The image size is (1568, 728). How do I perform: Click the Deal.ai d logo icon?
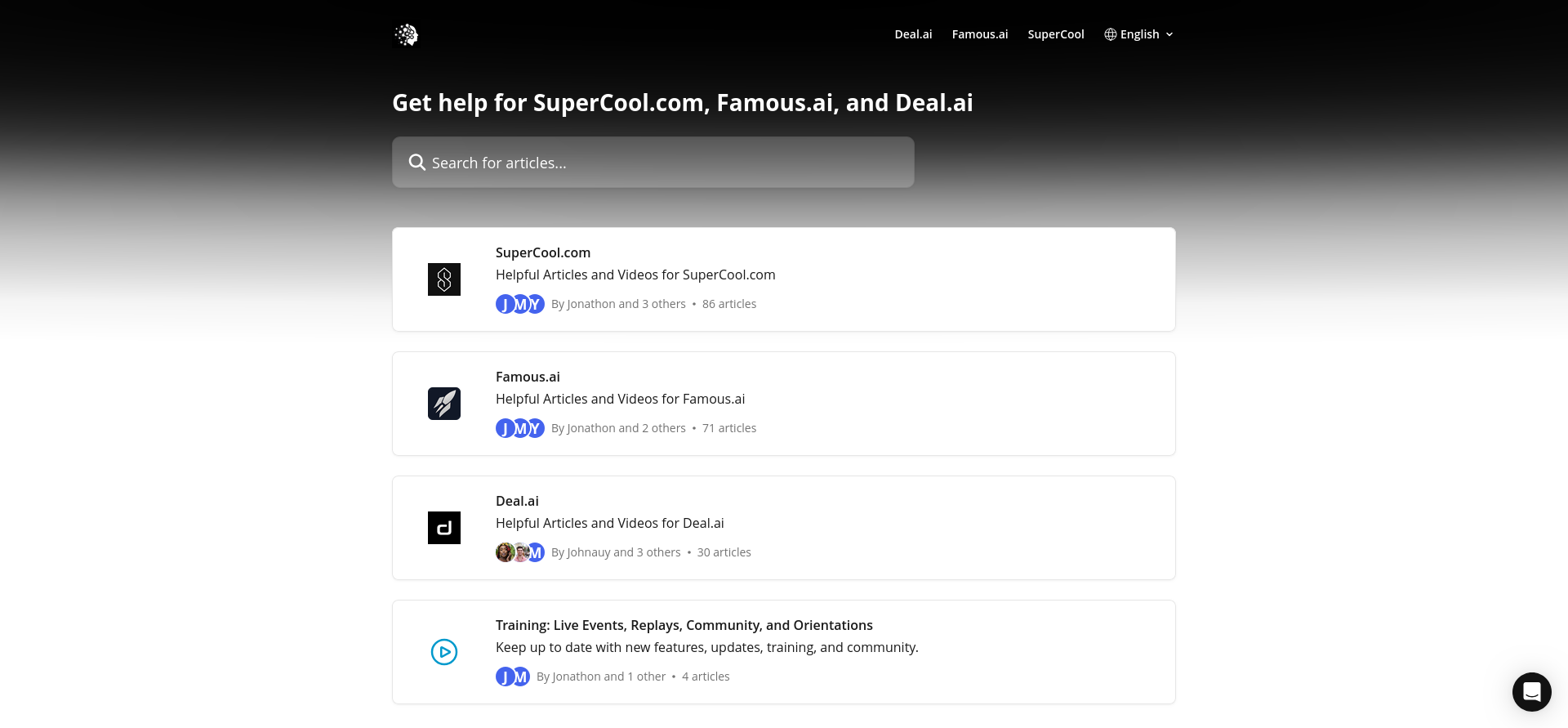click(x=444, y=528)
